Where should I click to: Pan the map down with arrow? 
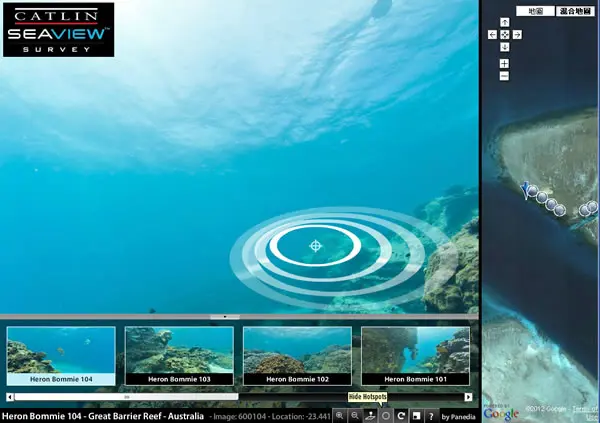coord(505,47)
